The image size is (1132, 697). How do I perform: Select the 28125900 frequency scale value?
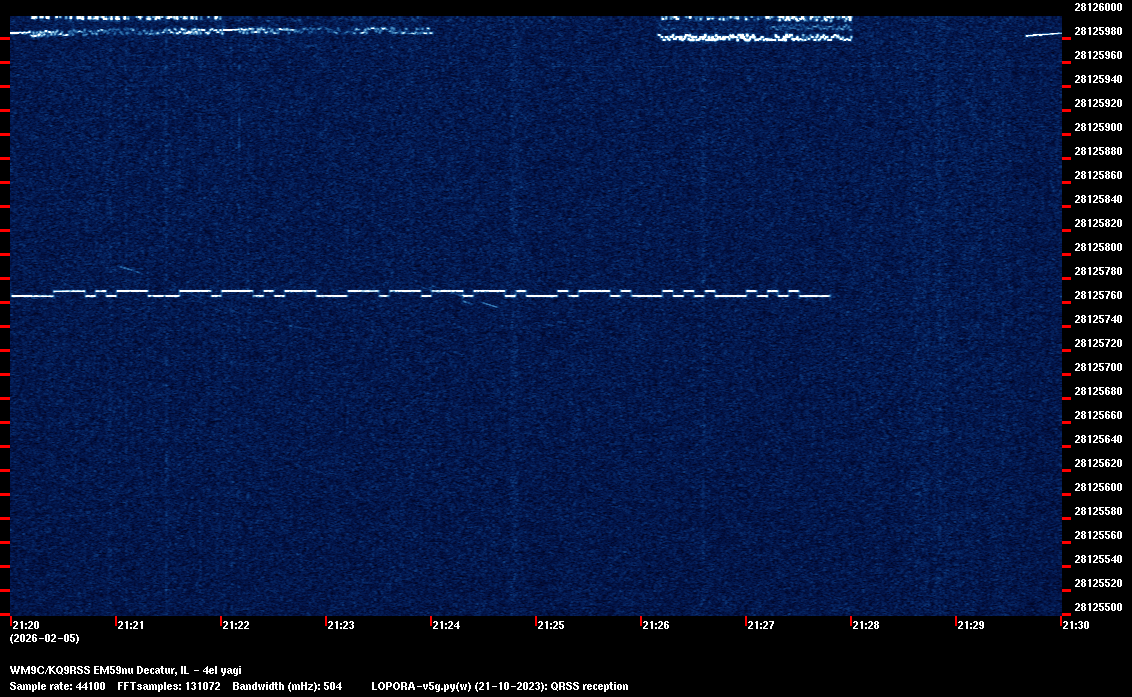coord(1097,127)
